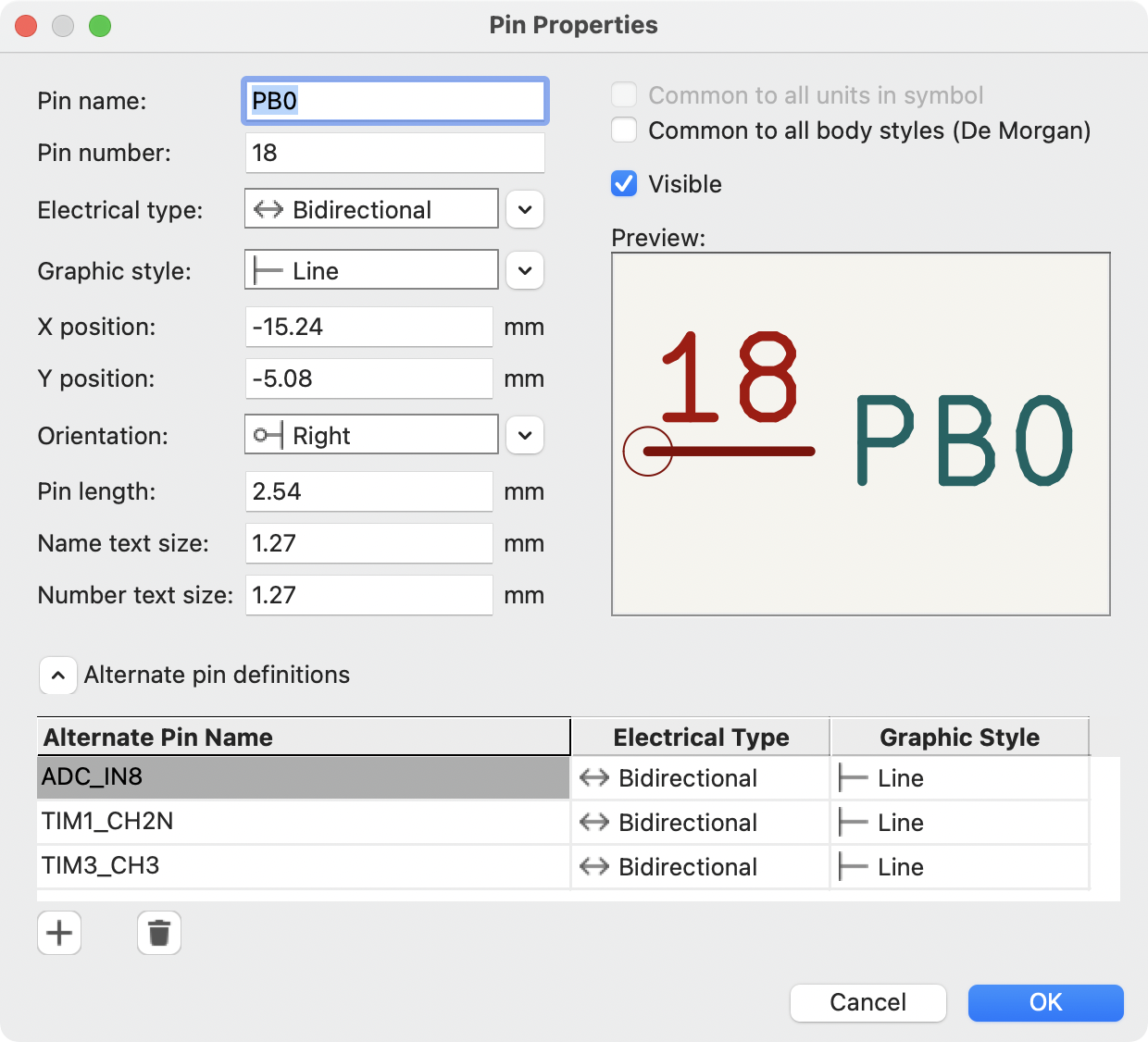Click the pin endpoint circle in preview
Viewport: 1148px width, 1042px height.
point(647,452)
